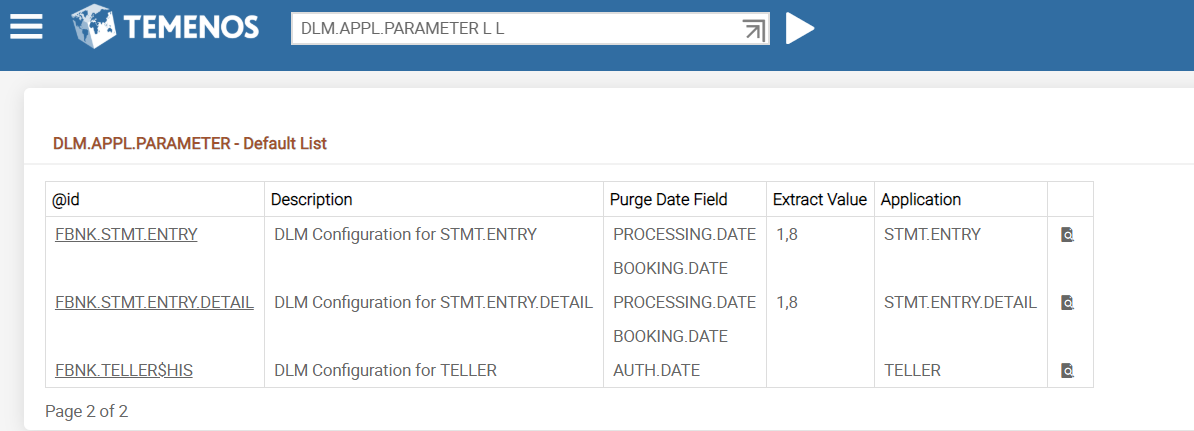
Task: View record details for FBNK.STMT.ENTRY.DETAIL row
Action: pyautogui.click(x=1067, y=302)
